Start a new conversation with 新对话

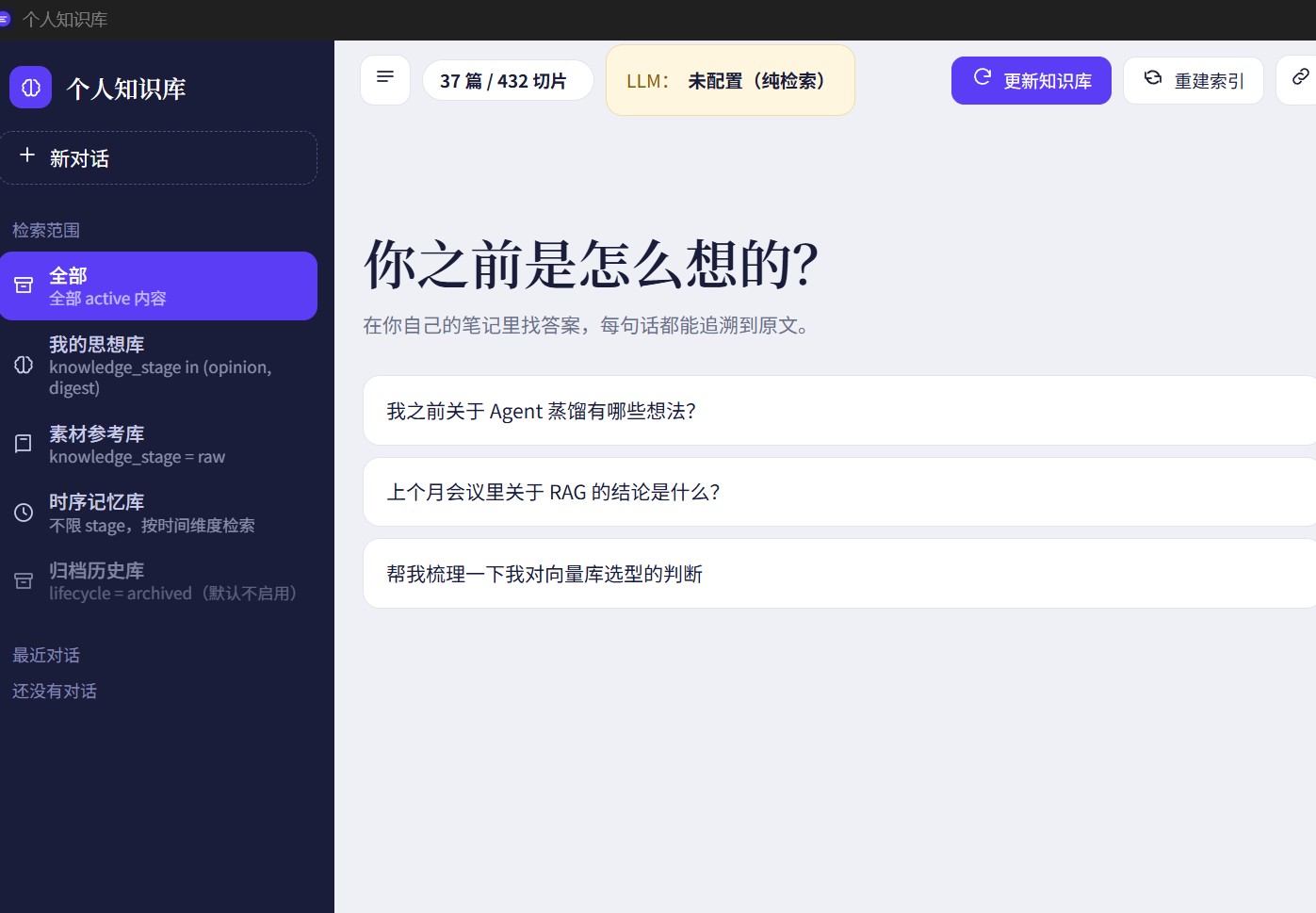[x=158, y=157]
